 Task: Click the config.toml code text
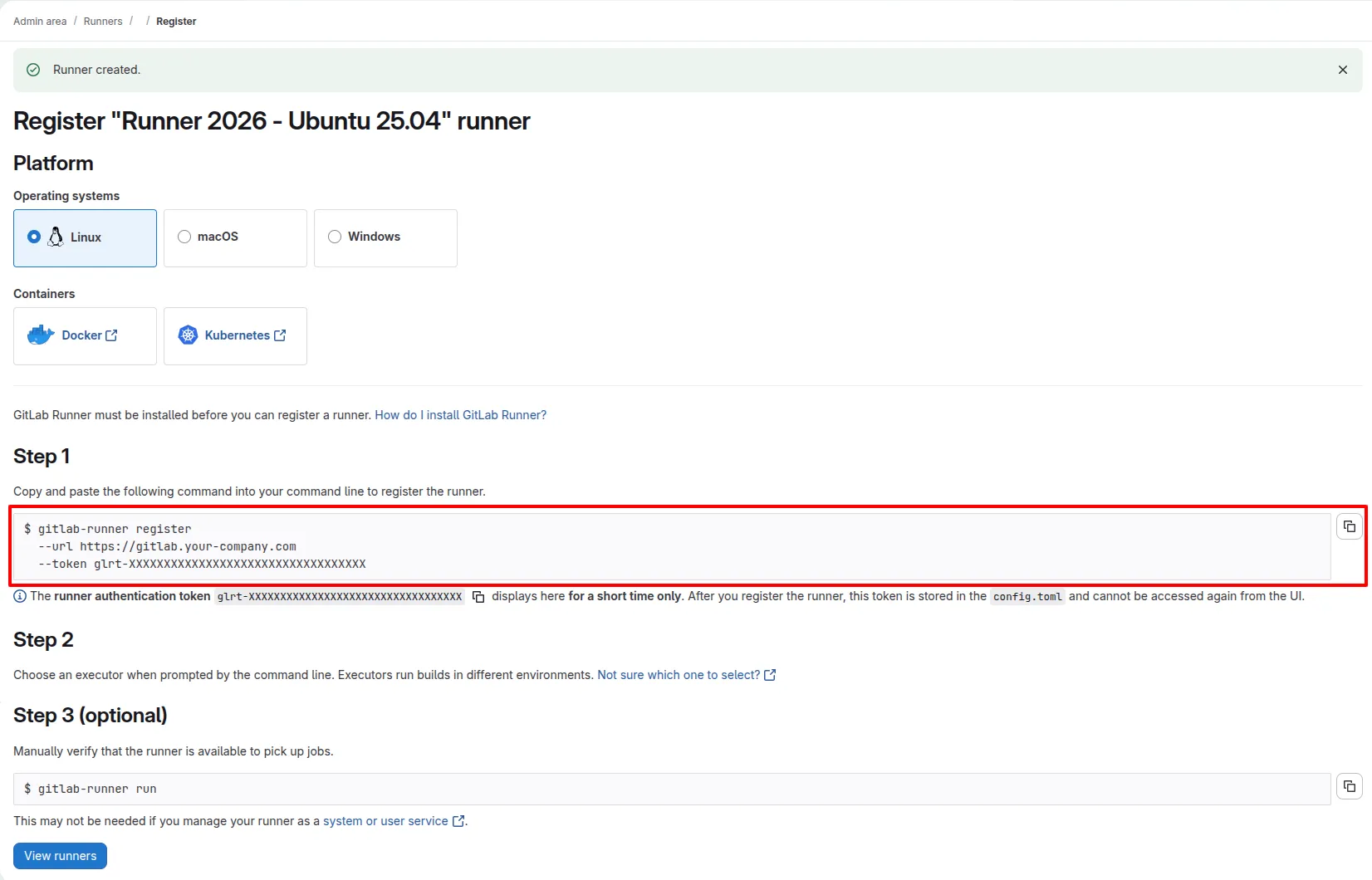pyautogui.click(x=1027, y=597)
